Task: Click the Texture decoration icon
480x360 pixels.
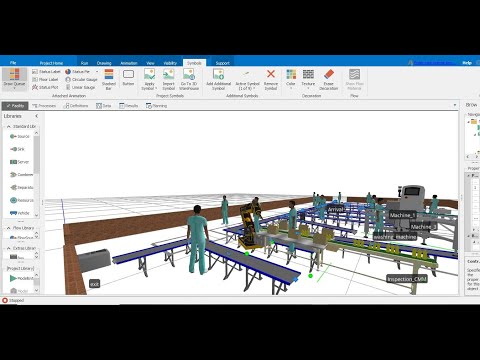Action: point(308,74)
